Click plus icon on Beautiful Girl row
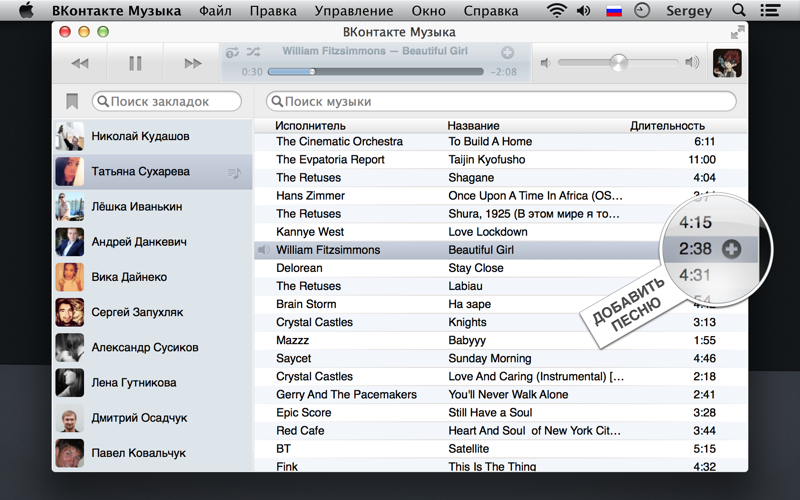The height and width of the screenshot is (500, 800). point(732,249)
